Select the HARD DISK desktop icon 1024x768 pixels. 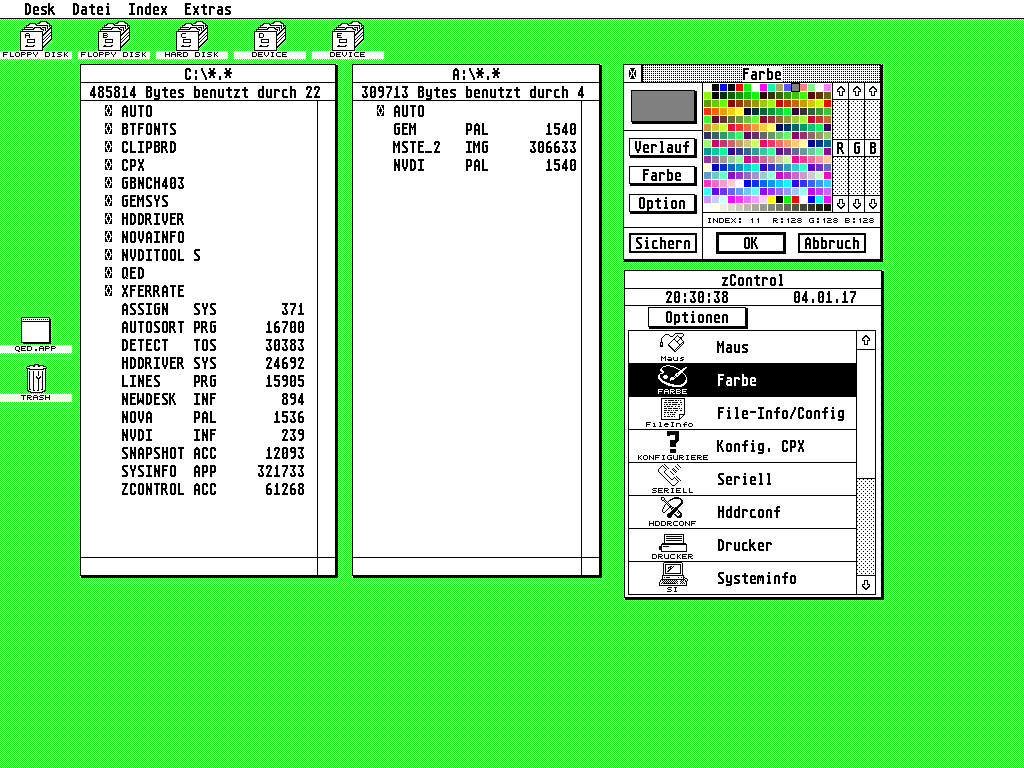pyautogui.click(x=192, y=39)
